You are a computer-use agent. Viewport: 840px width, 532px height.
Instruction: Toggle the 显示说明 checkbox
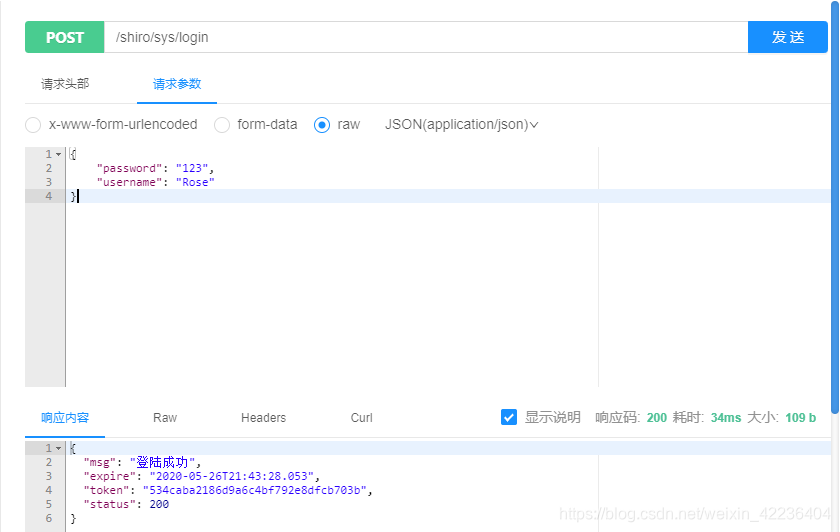[509, 417]
